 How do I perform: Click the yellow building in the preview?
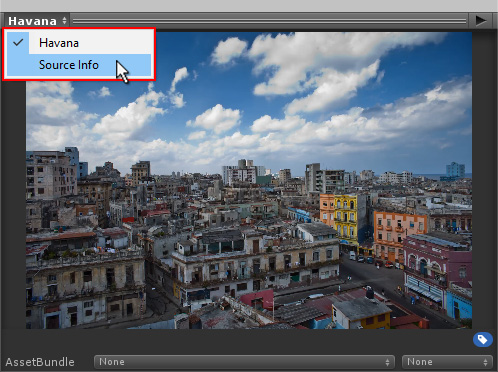coord(345,217)
